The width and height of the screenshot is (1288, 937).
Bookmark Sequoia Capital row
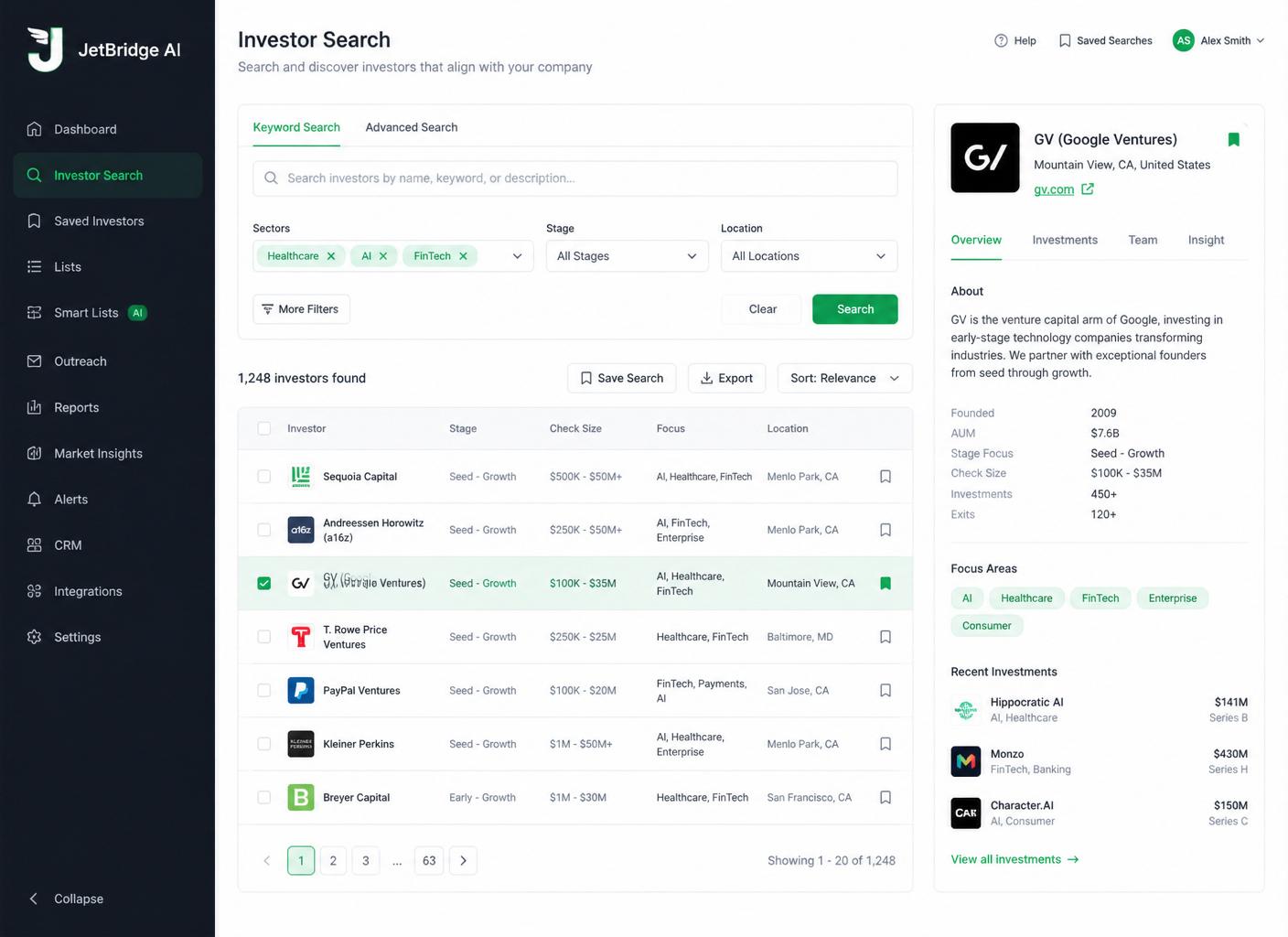[x=885, y=477]
